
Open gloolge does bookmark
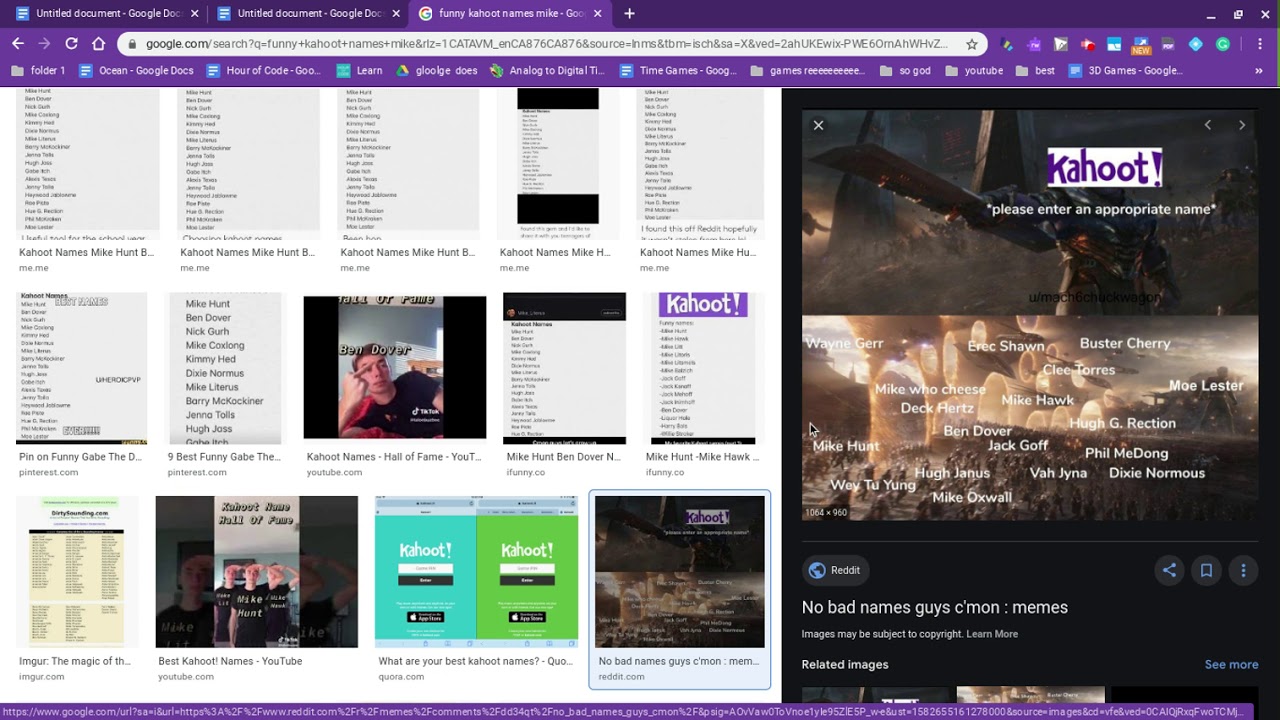(x=437, y=71)
